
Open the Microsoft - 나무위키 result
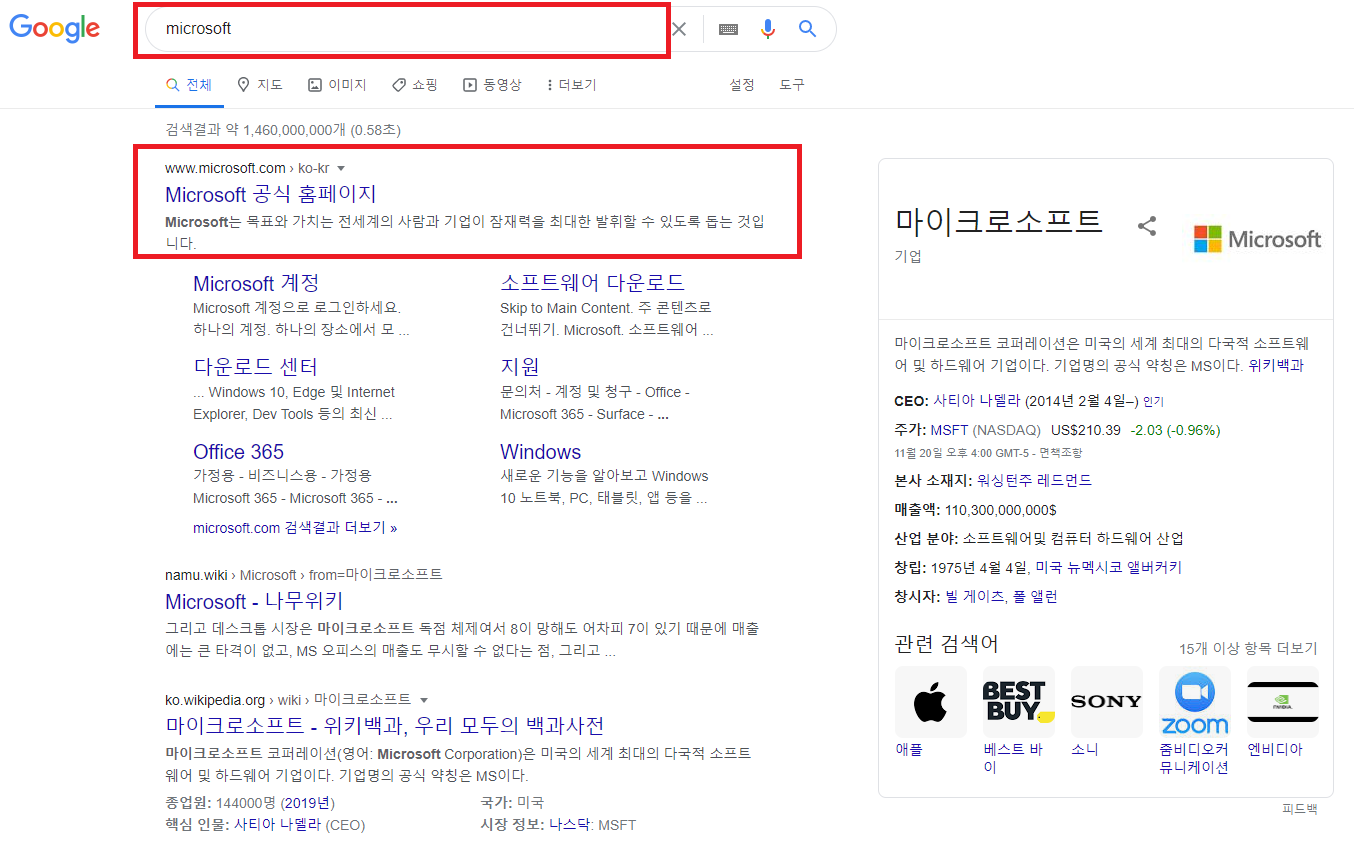point(254,601)
